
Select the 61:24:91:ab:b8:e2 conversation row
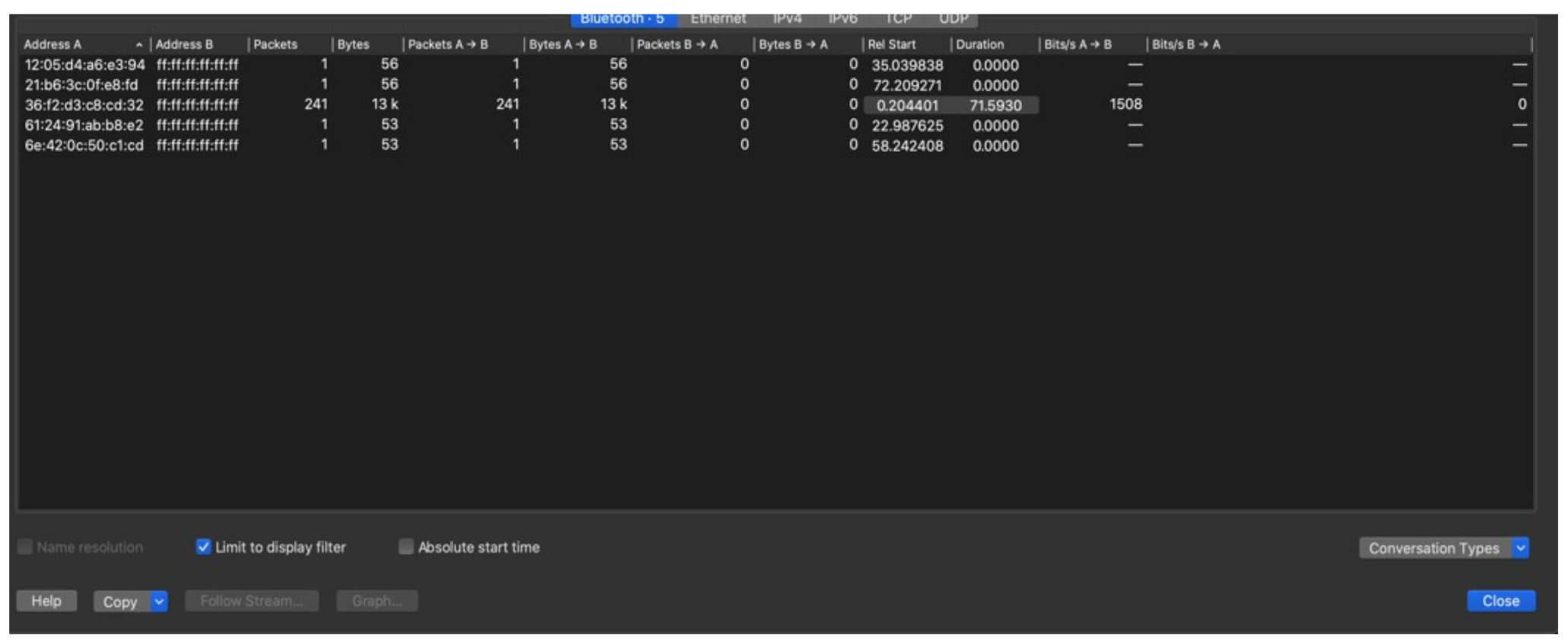click(x=84, y=125)
